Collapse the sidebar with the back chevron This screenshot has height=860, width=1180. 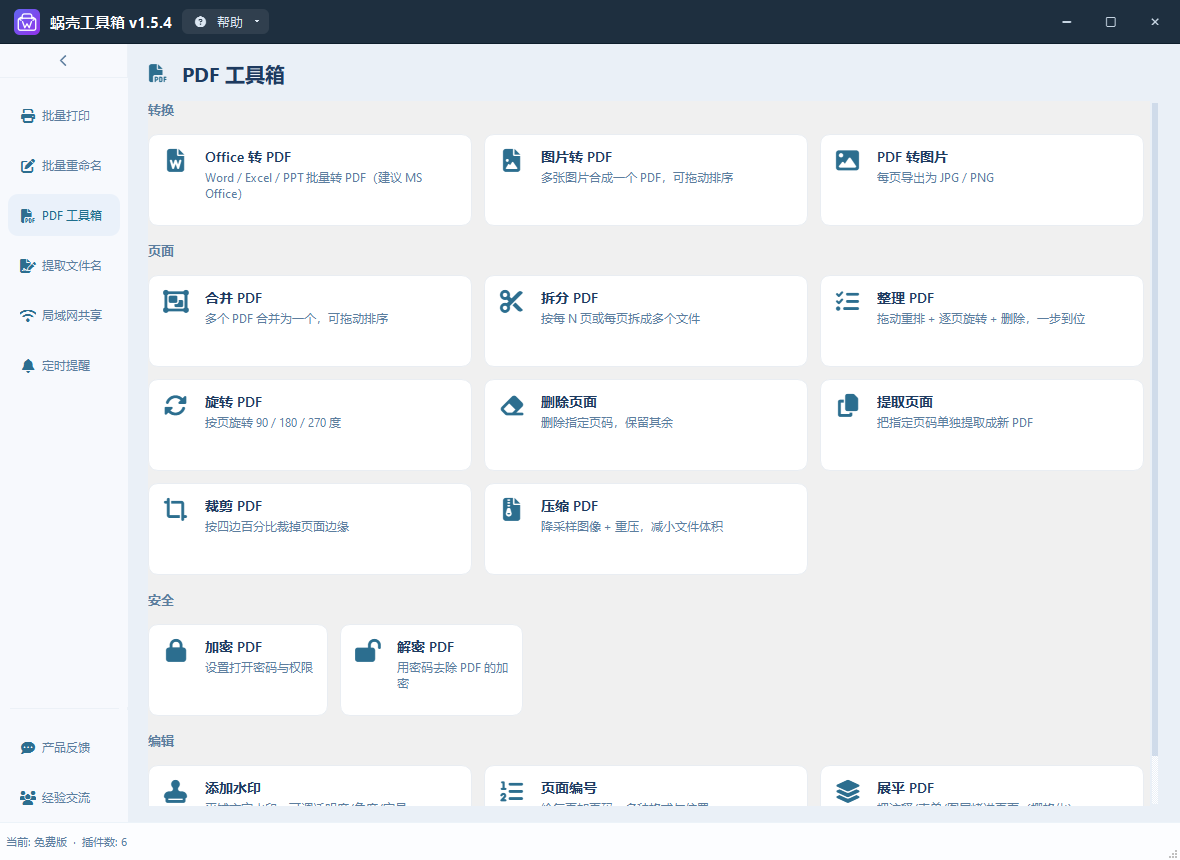tap(63, 61)
